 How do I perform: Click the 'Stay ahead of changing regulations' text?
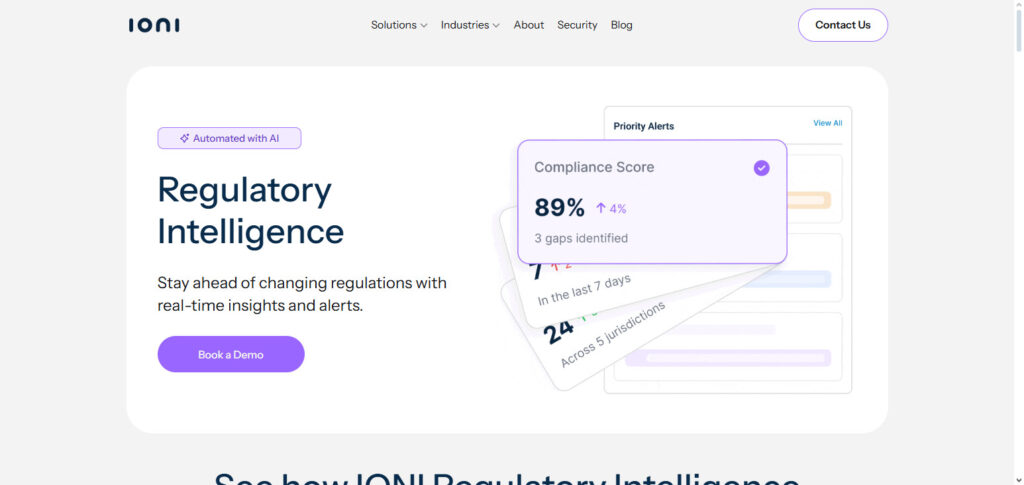pyautogui.click(x=302, y=294)
